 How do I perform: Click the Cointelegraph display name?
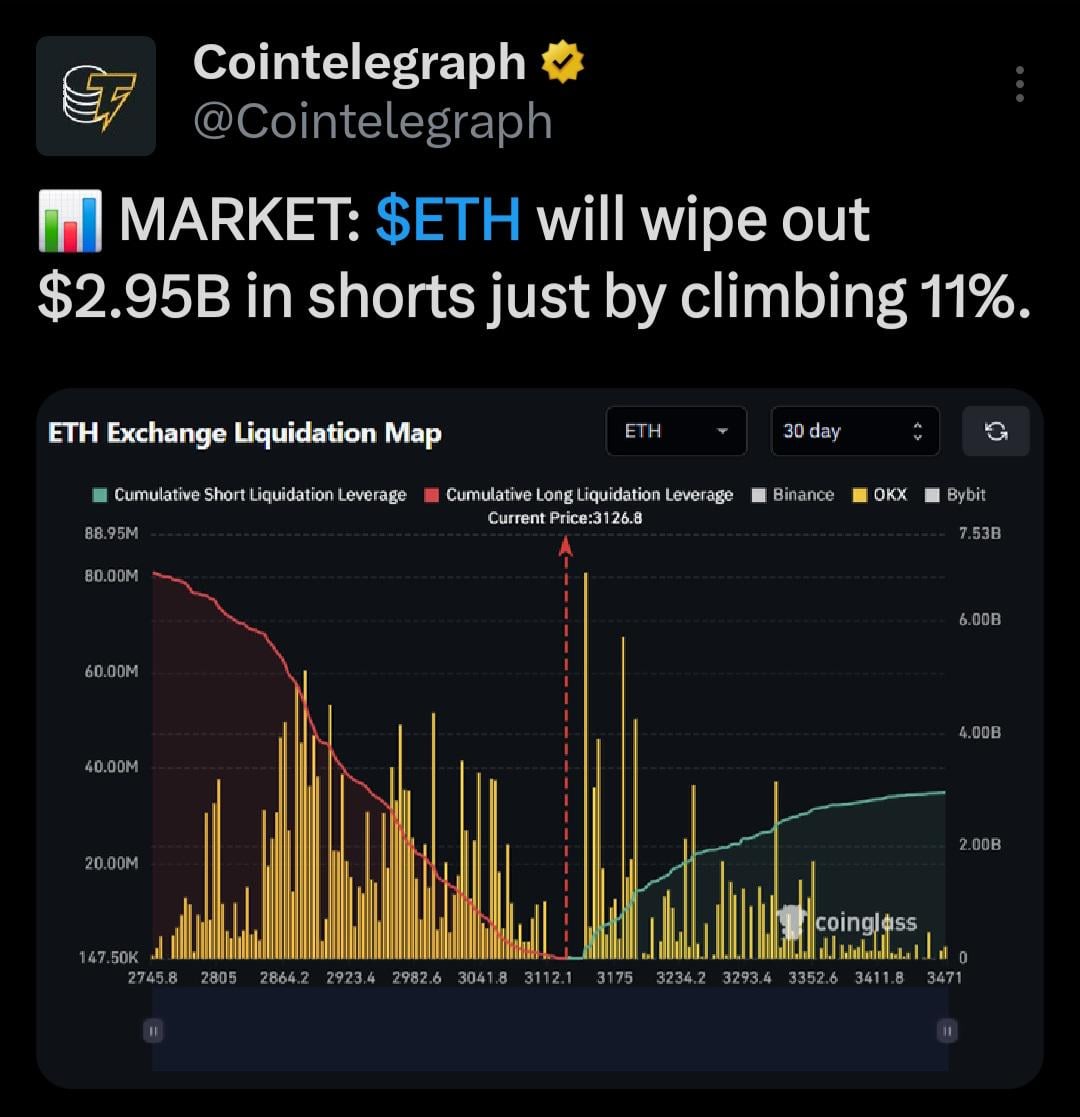pyautogui.click(x=359, y=64)
